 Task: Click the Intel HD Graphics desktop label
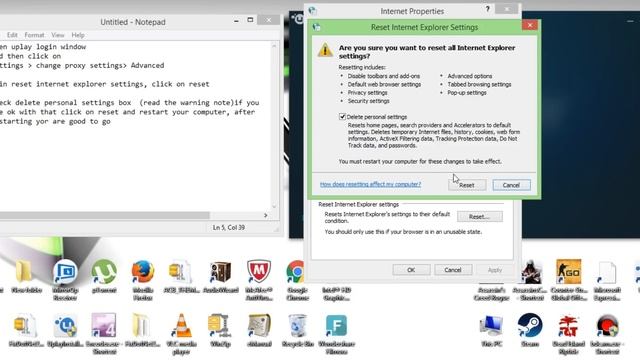point(336,294)
